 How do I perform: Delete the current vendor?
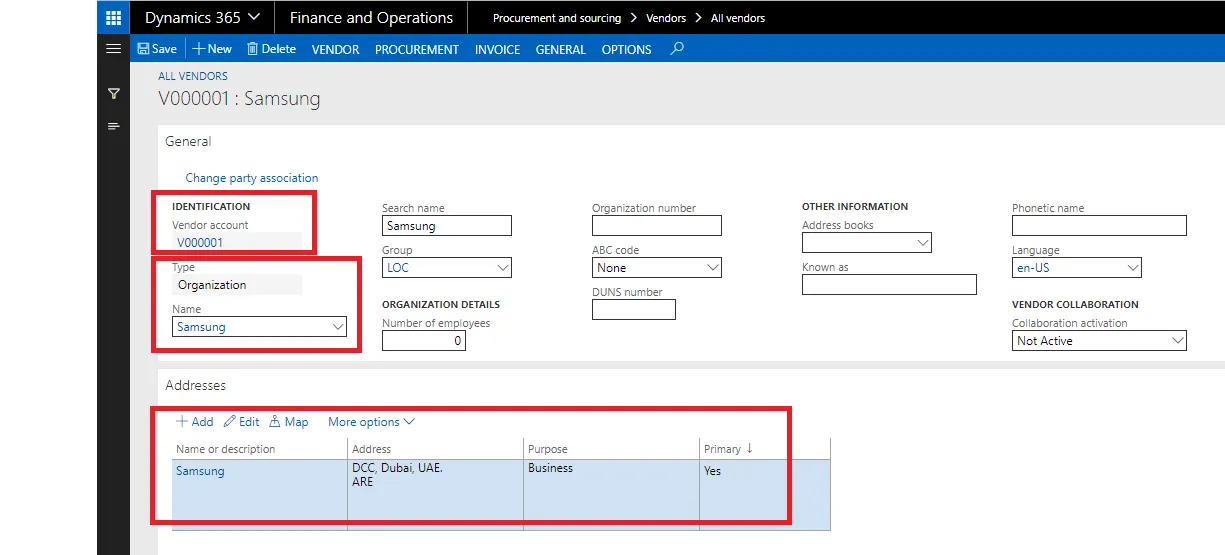pos(271,49)
